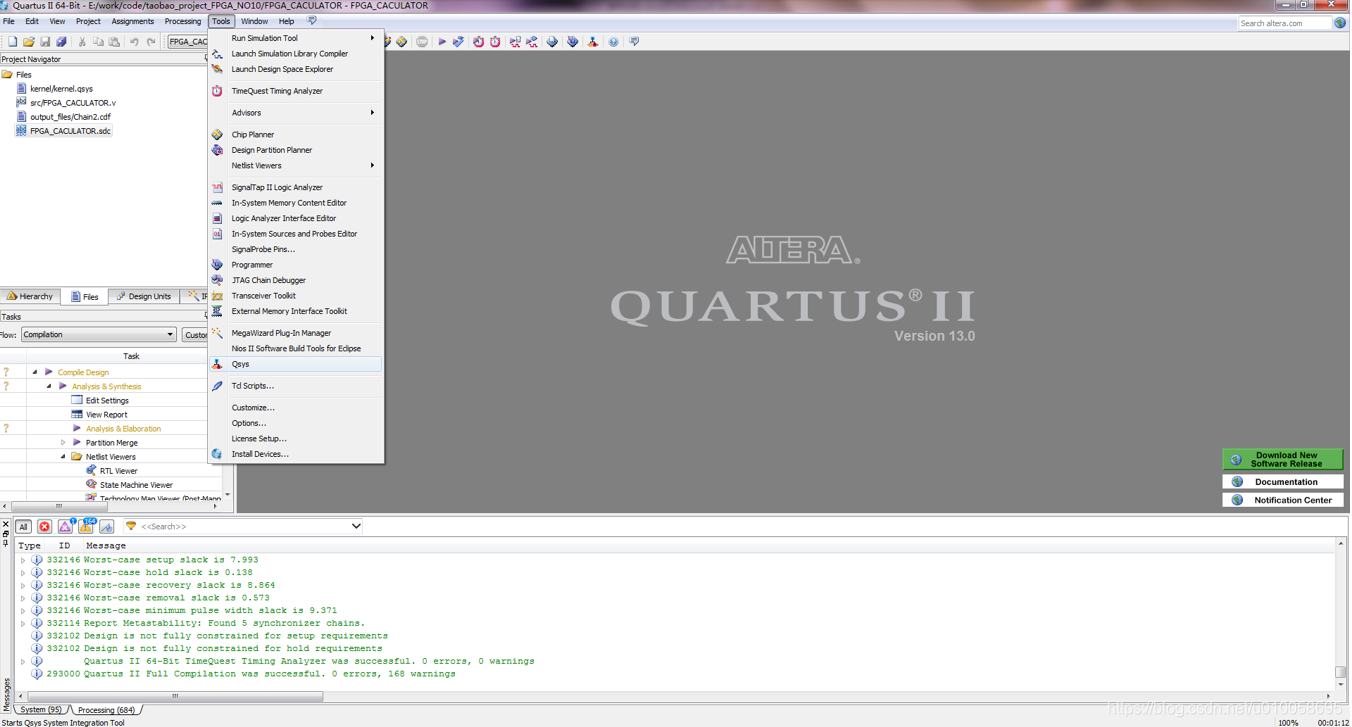Click the Search altera.com input field
The height and width of the screenshot is (727, 1352).
tap(1285, 23)
